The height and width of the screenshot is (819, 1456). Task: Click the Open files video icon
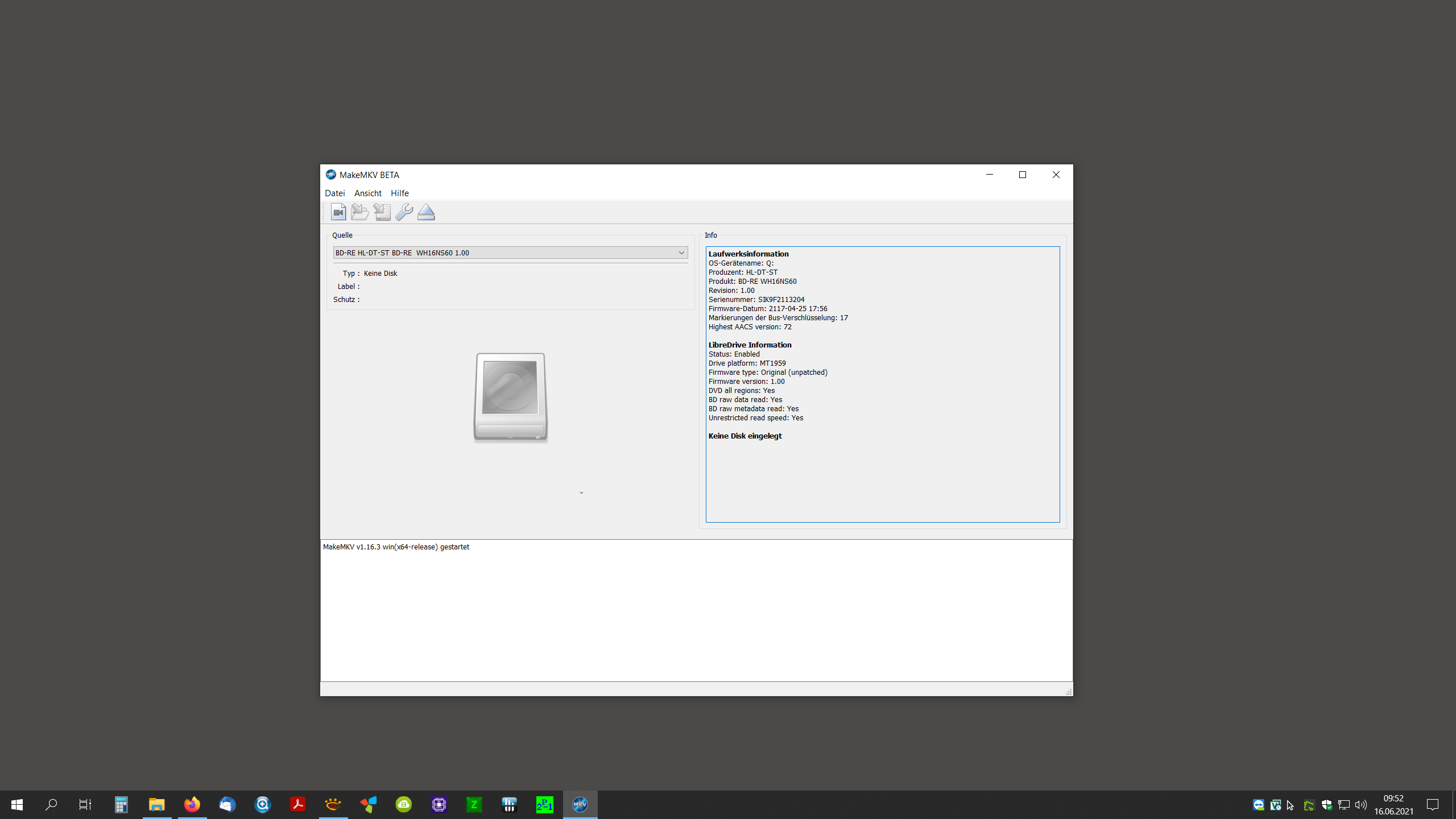[x=338, y=212]
